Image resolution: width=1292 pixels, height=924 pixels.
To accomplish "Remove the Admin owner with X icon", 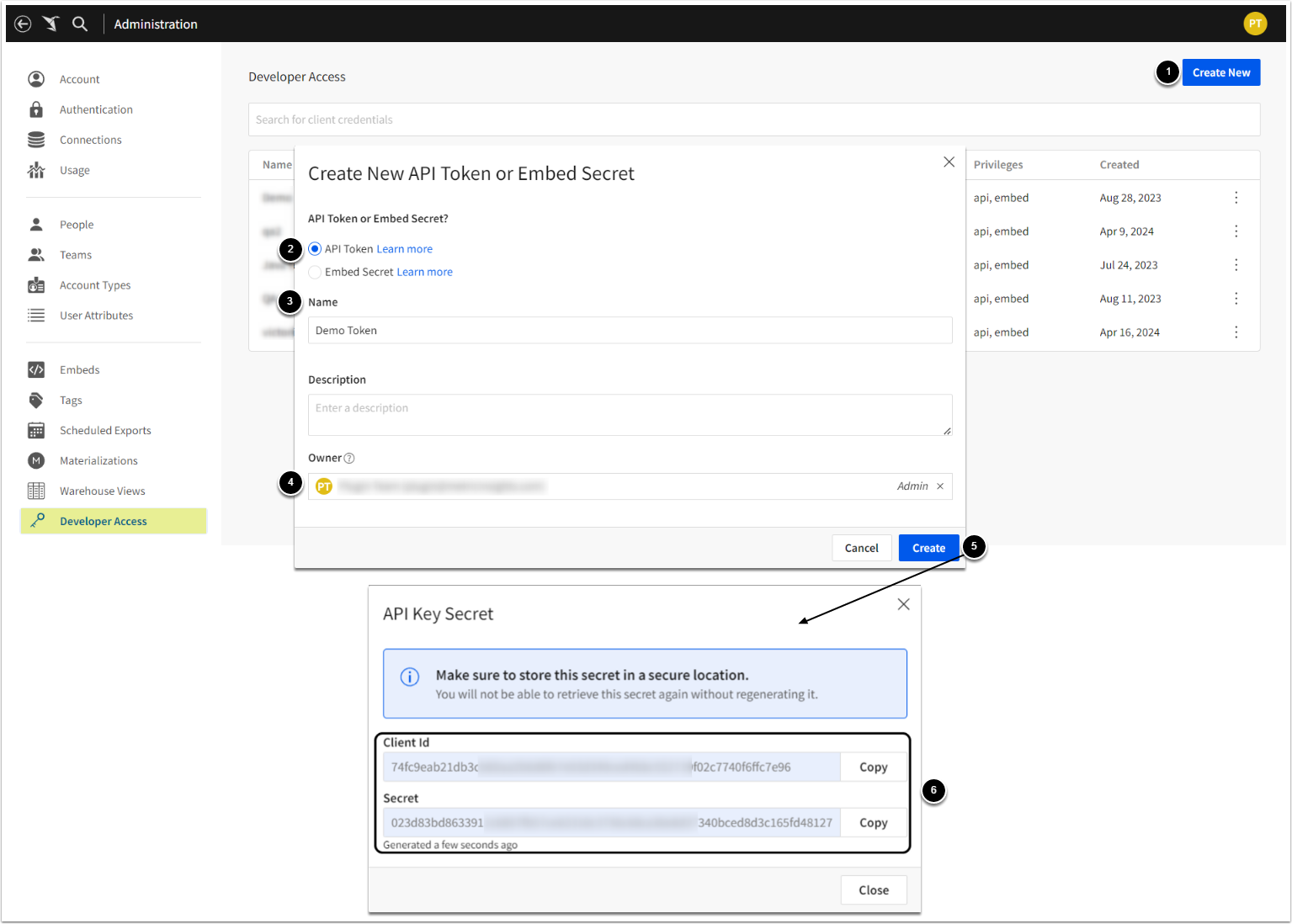I will point(940,486).
